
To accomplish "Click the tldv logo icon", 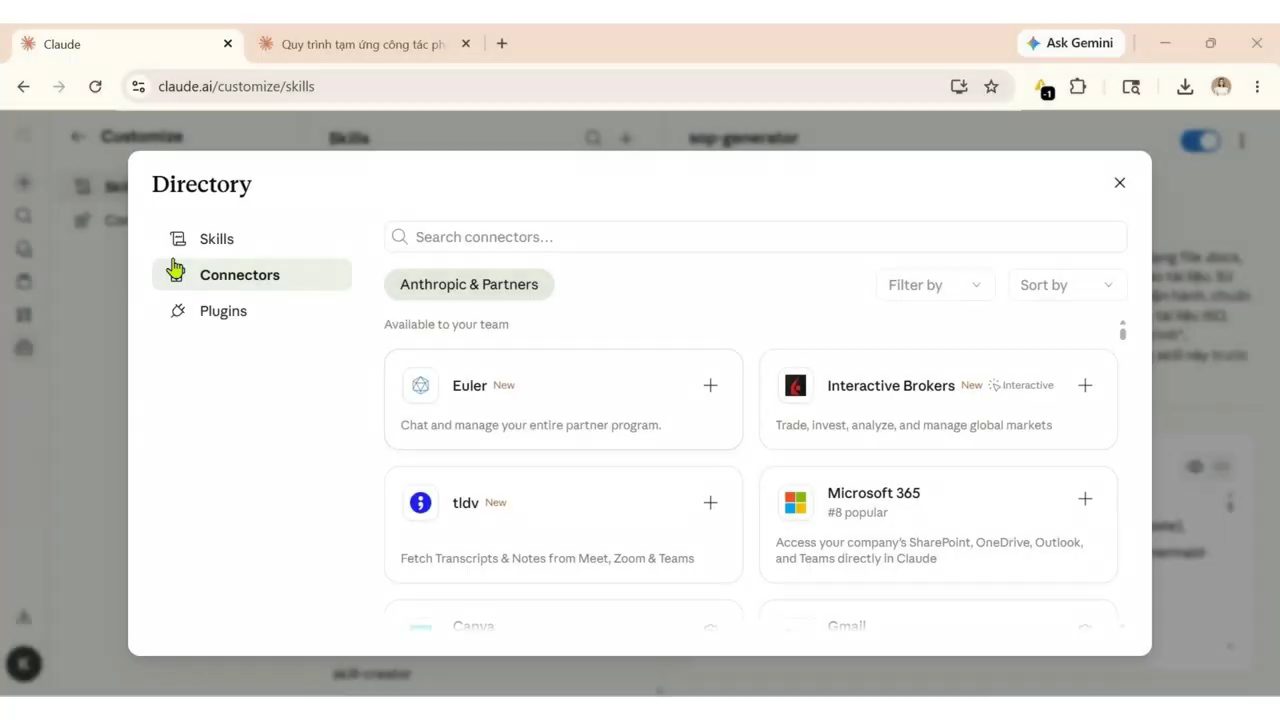I will 420,502.
